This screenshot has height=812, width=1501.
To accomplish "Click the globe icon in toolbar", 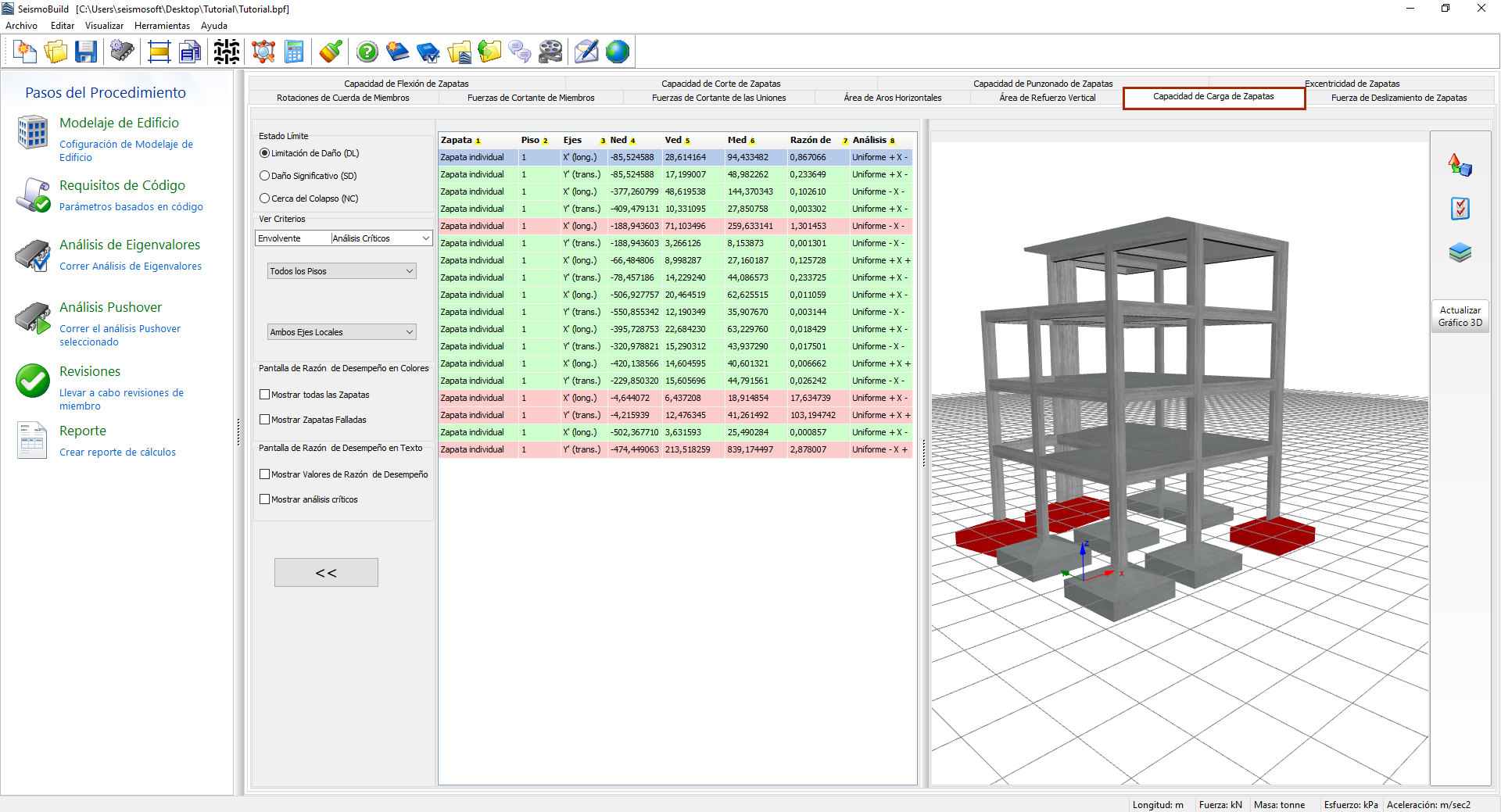I will (618, 52).
